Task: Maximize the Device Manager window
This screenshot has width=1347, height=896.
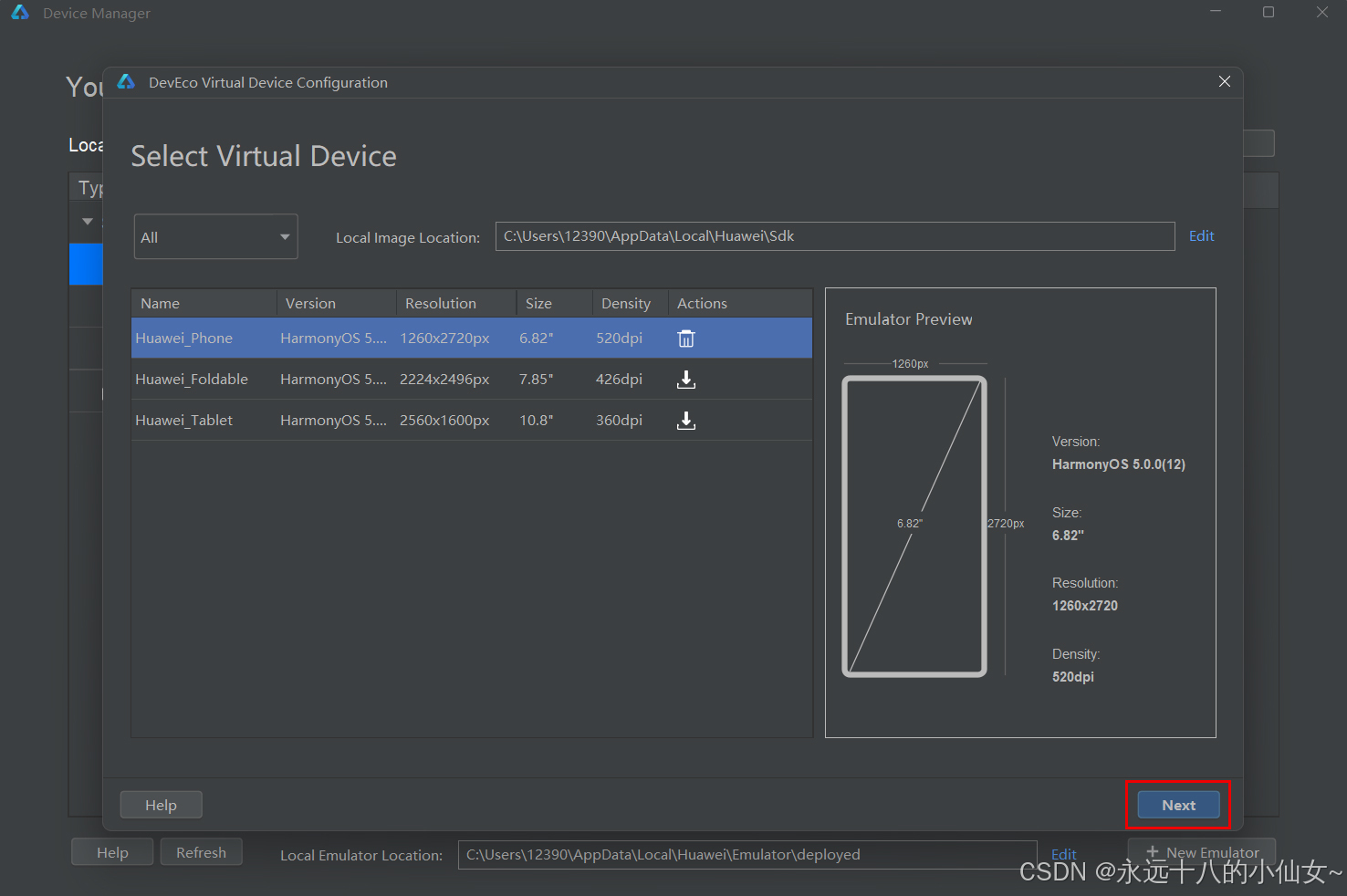Action: [x=1269, y=12]
